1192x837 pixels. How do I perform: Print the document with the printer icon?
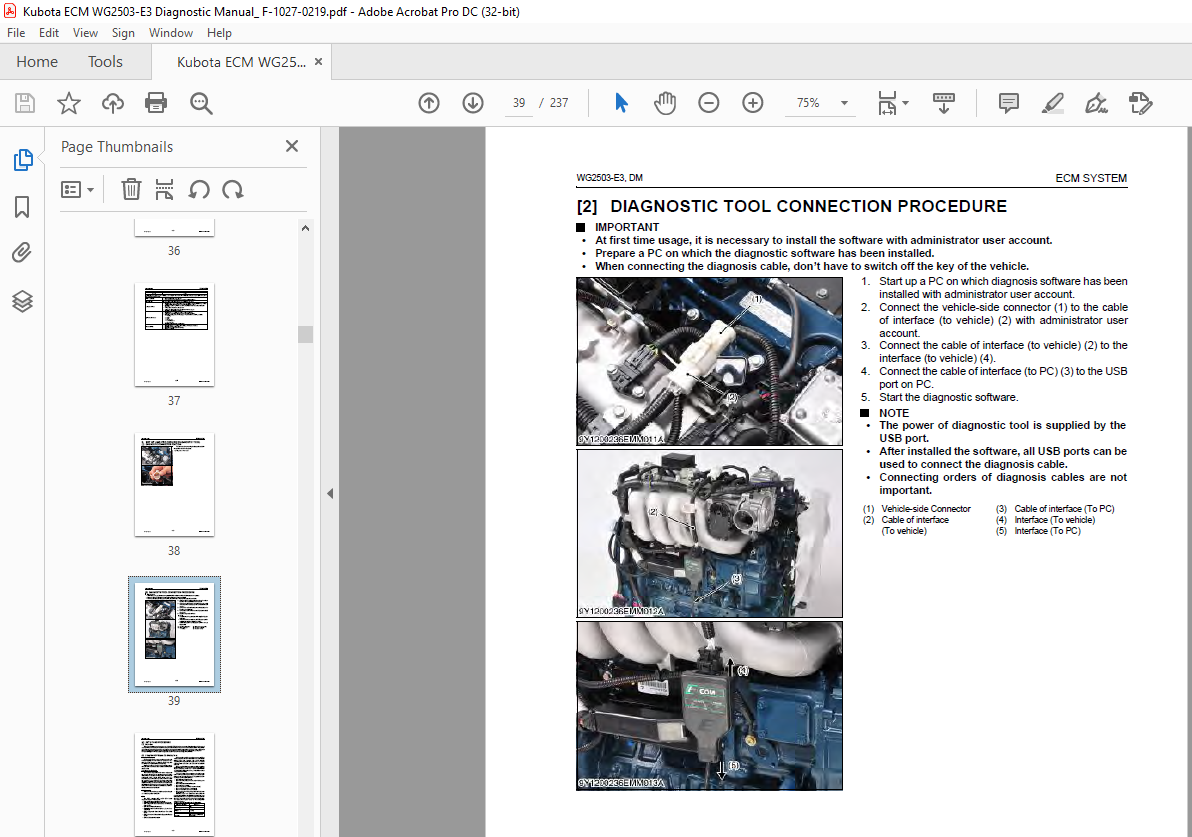(156, 103)
